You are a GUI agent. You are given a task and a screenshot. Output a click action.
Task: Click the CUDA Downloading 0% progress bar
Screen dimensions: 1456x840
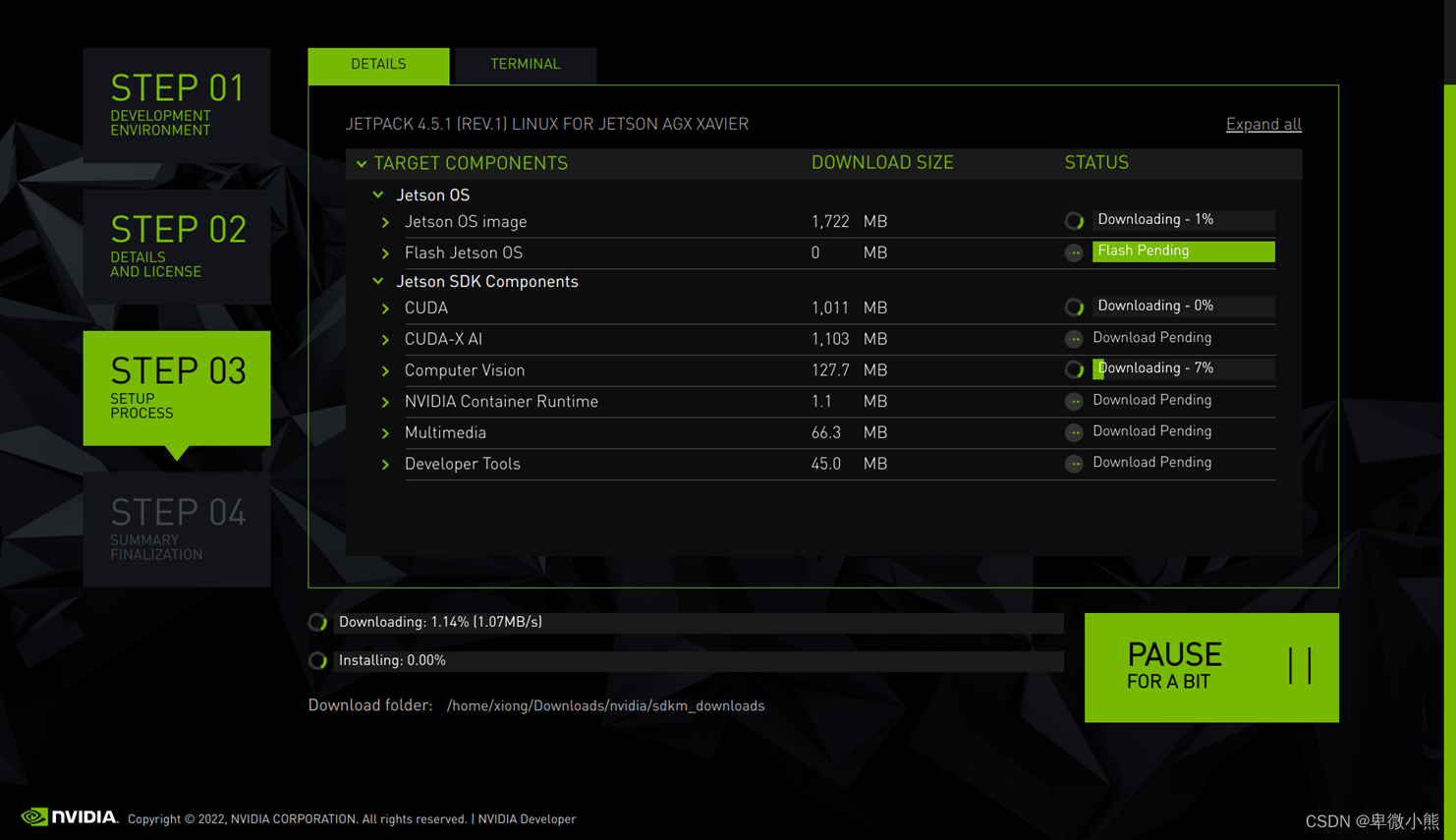1184,307
